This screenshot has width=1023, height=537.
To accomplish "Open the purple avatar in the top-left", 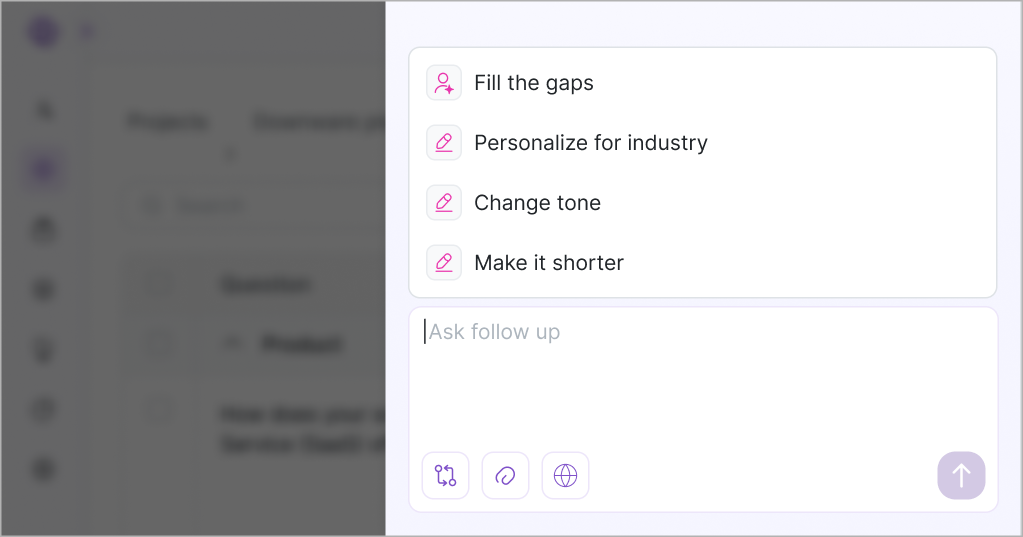I will click(x=44, y=31).
